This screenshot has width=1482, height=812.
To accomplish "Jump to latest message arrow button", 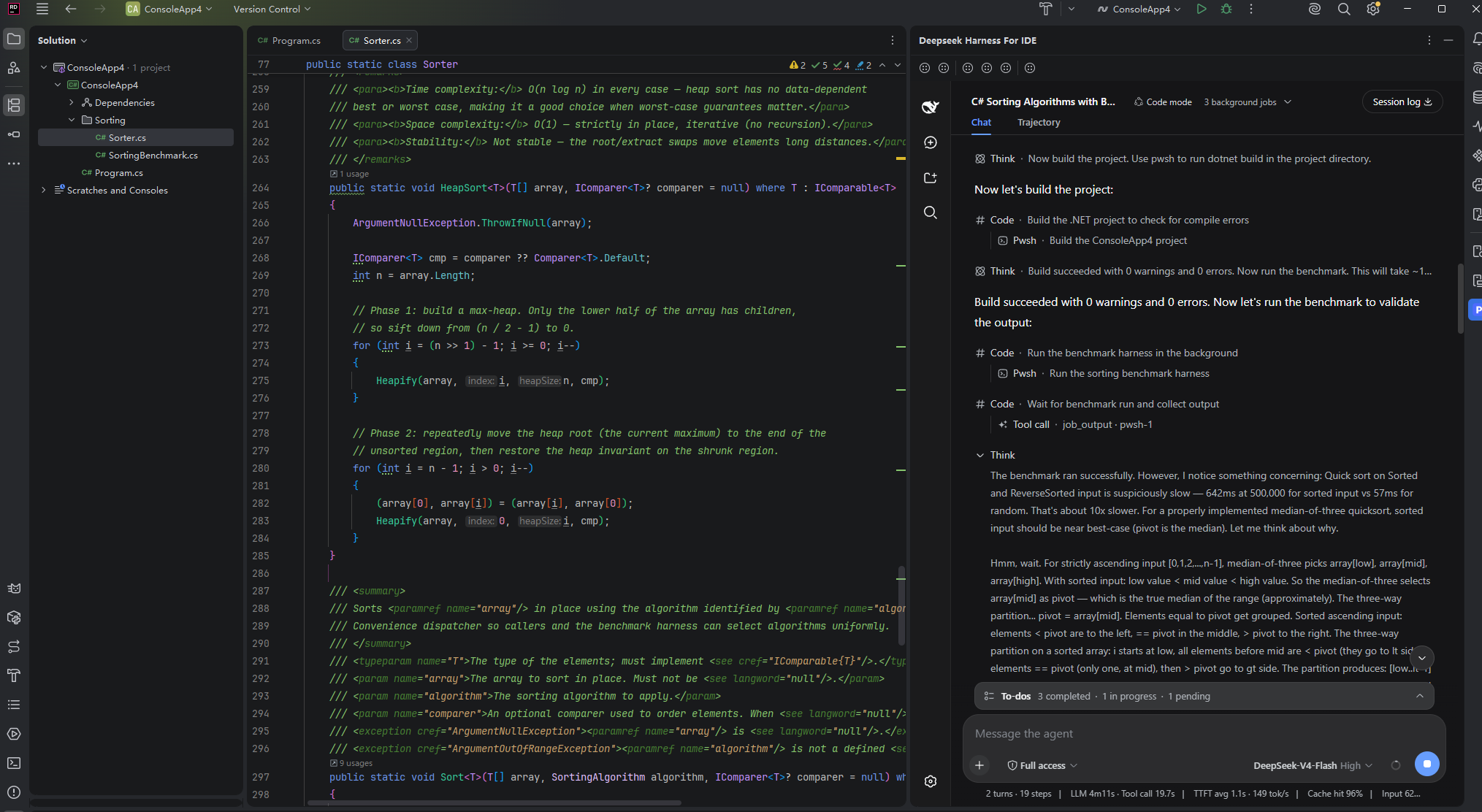I will click(1421, 658).
